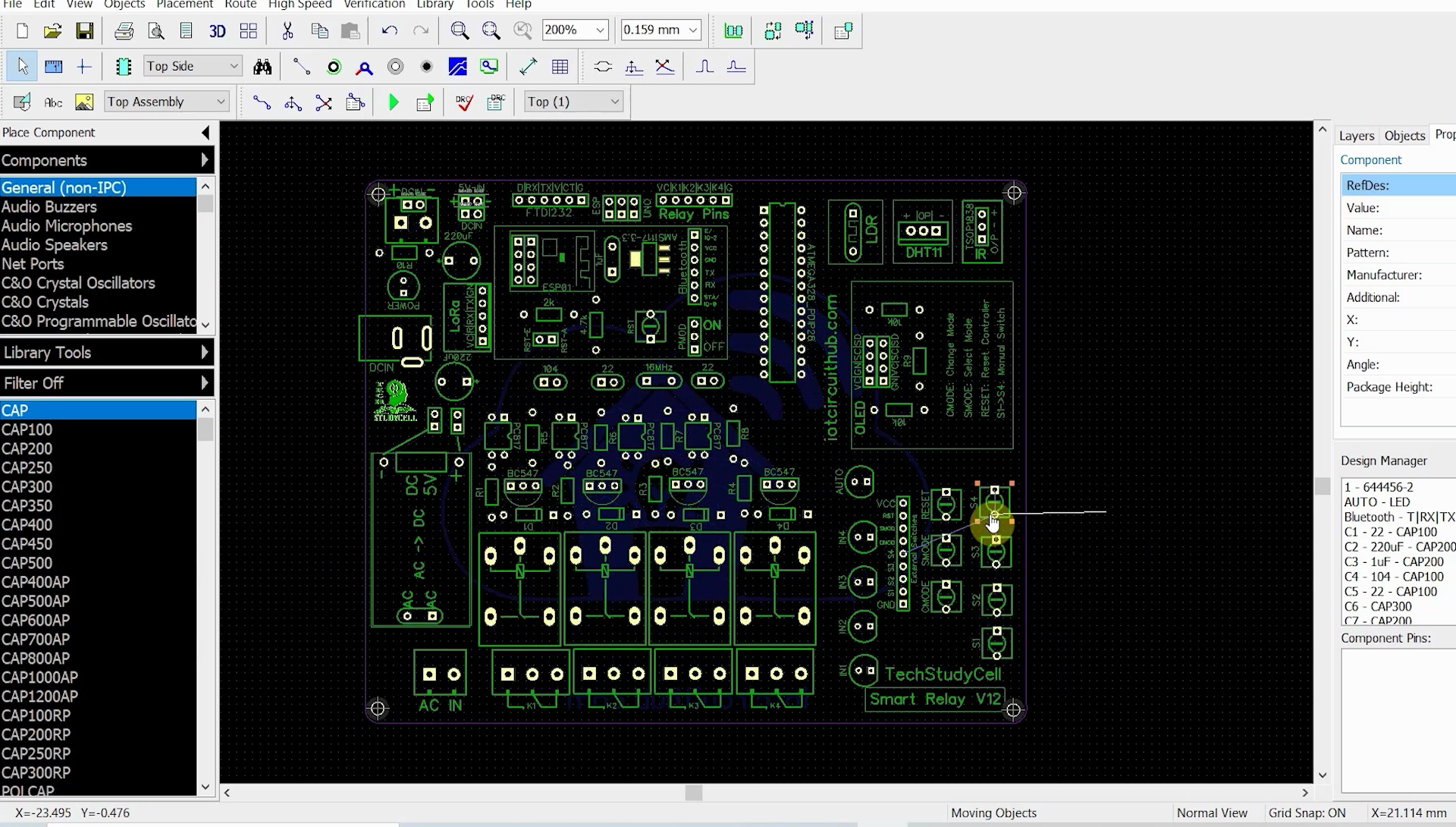This screenshot has width=1456, height=827.
Task: Open the 3D board preview
Action: tap(218, 31)
